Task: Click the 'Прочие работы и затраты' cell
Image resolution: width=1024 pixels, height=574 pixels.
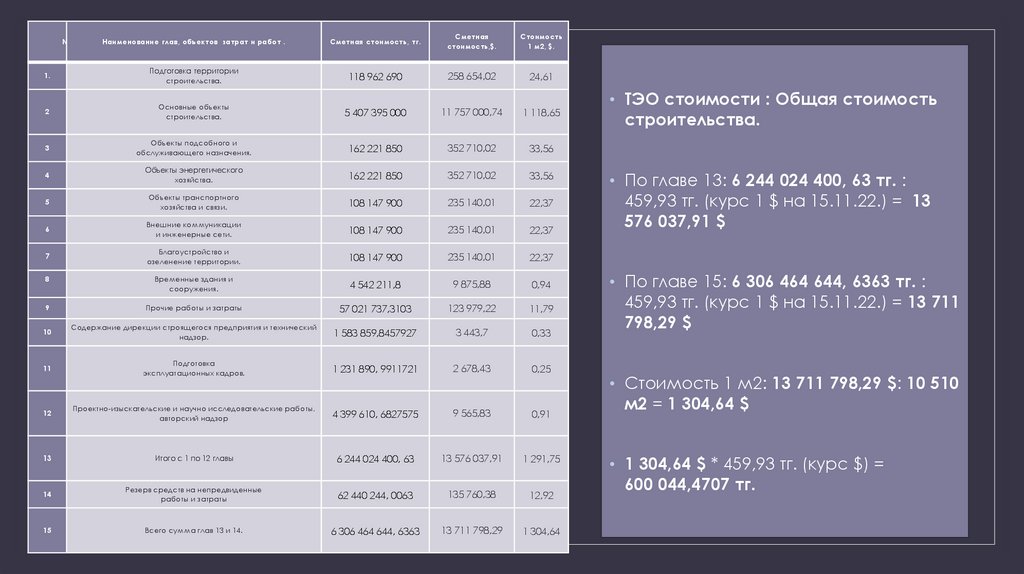Action: pos(193,308)
